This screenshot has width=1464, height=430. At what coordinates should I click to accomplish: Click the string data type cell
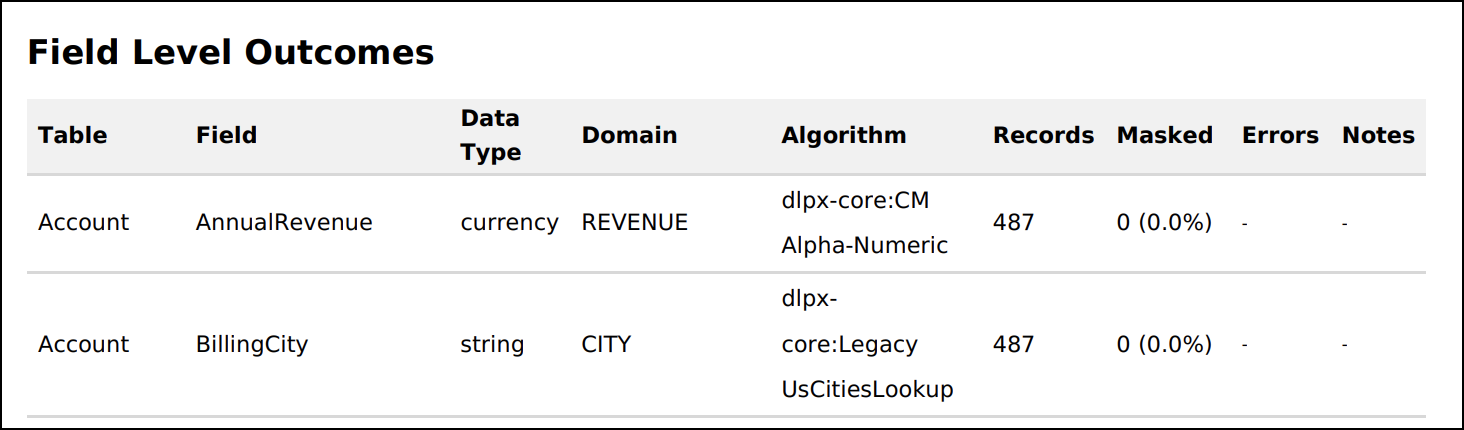coord(492,345)
